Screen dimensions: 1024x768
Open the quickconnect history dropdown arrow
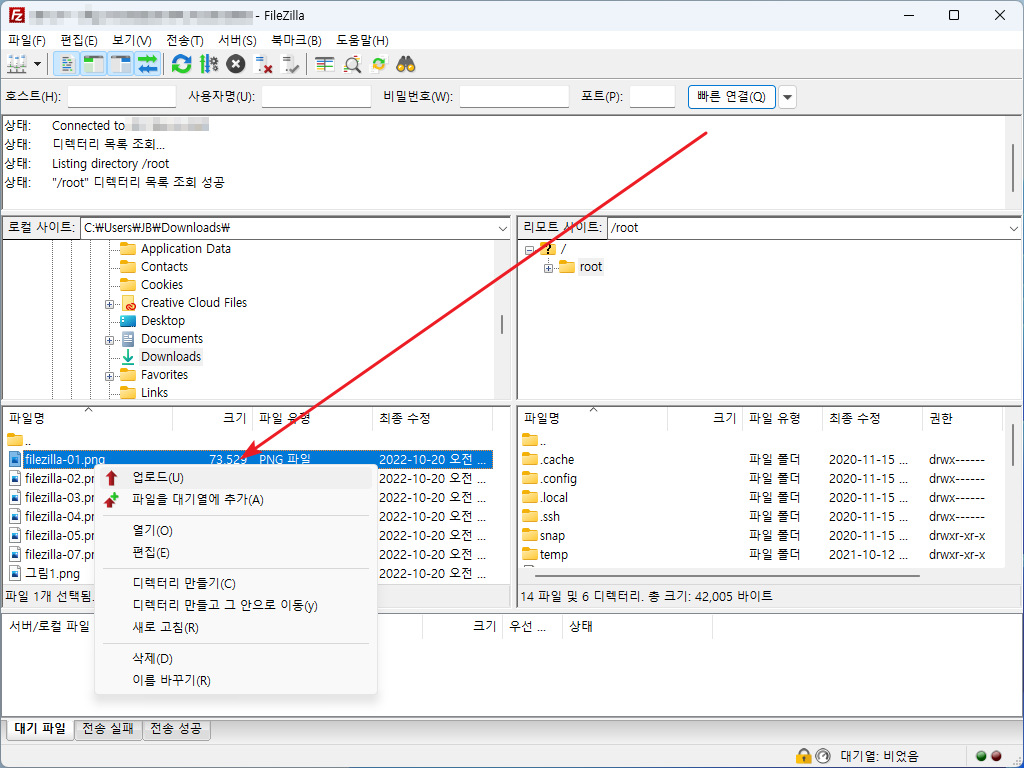coord(788,97)
